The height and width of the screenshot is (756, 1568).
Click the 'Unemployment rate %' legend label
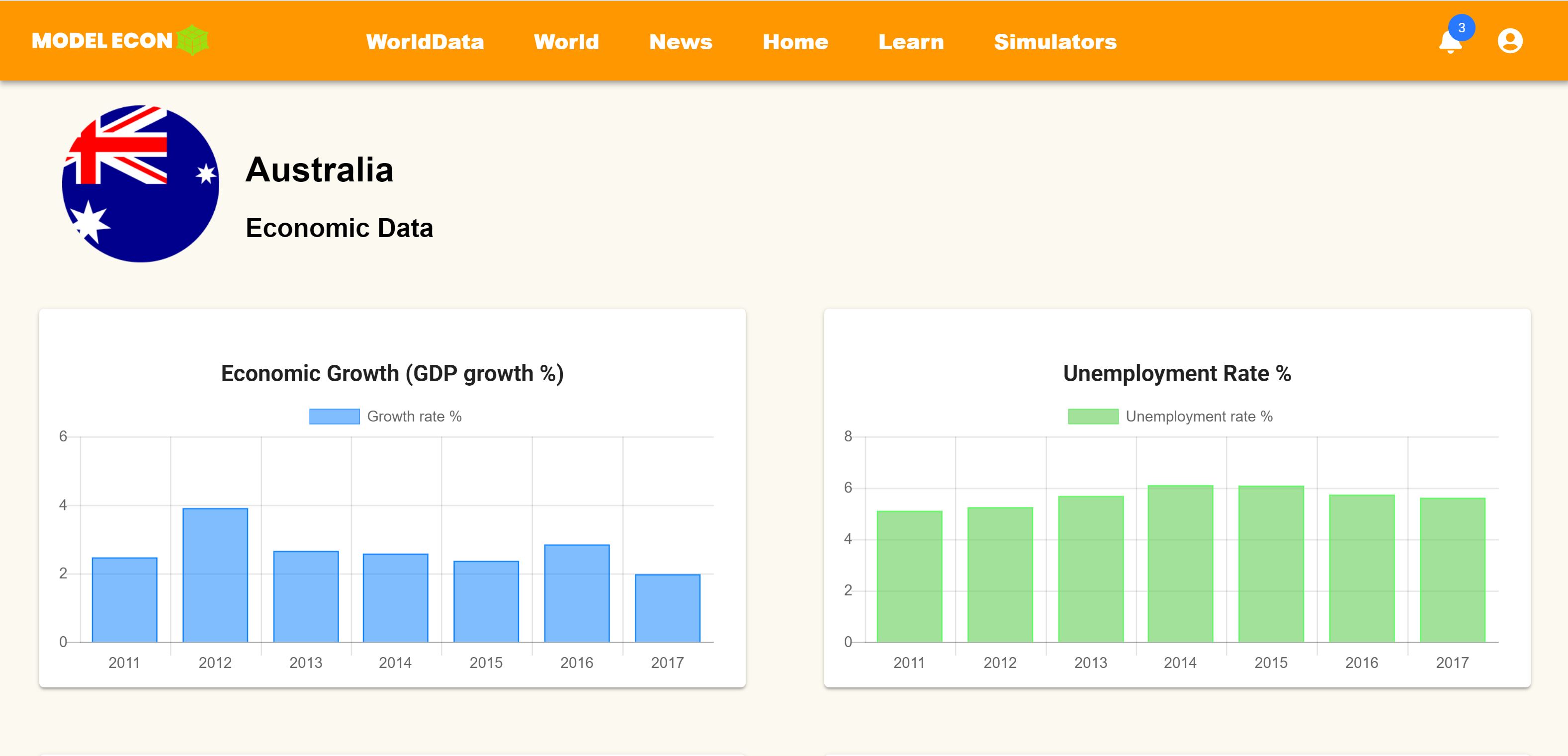tap(1199, 417)
